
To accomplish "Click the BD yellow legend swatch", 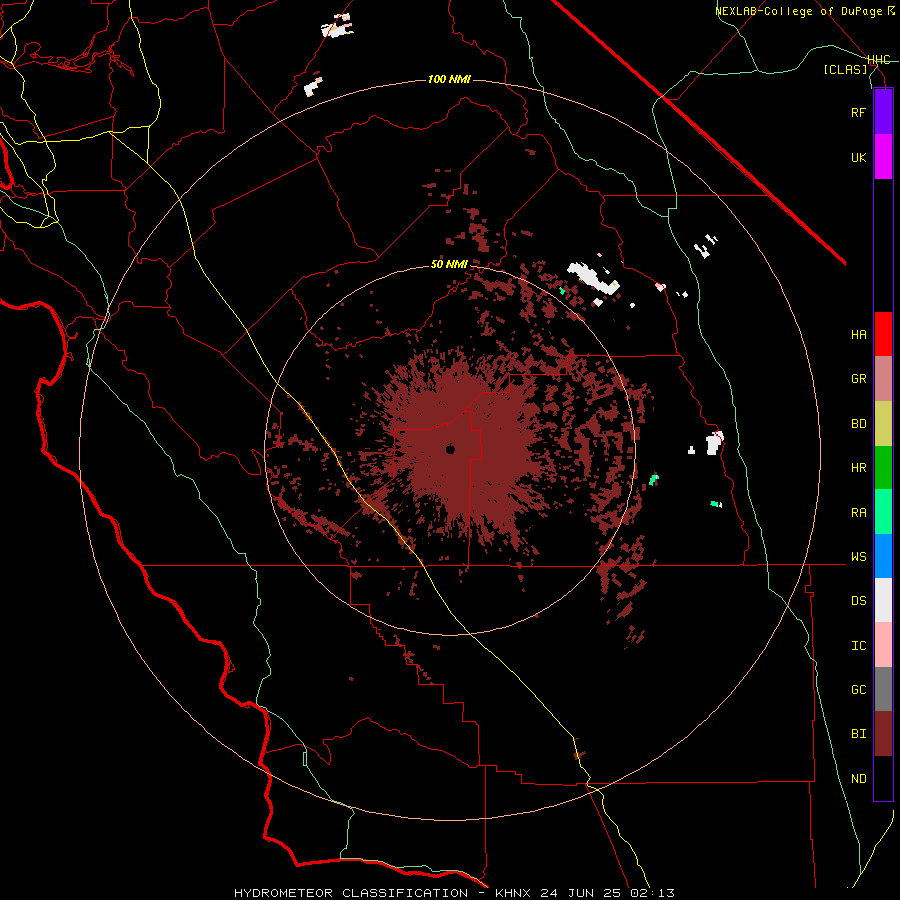I will click(883, 424).
